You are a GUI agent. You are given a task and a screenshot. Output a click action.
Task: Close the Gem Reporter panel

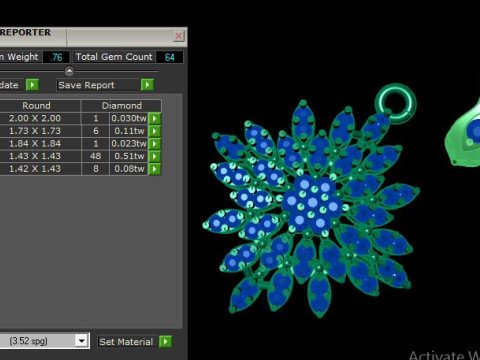pos(179,36)
